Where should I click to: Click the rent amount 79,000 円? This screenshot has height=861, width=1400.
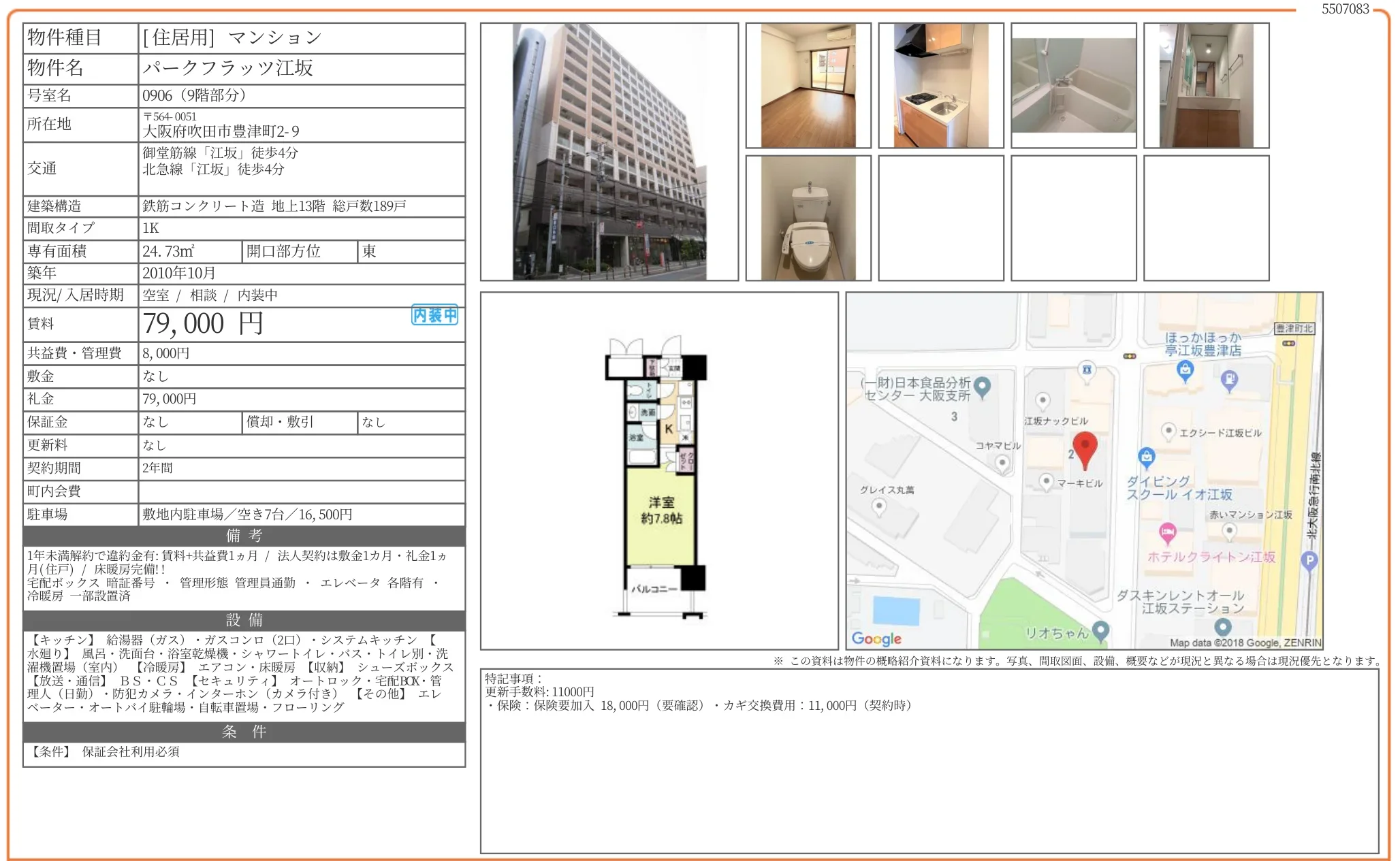(203, 324)
